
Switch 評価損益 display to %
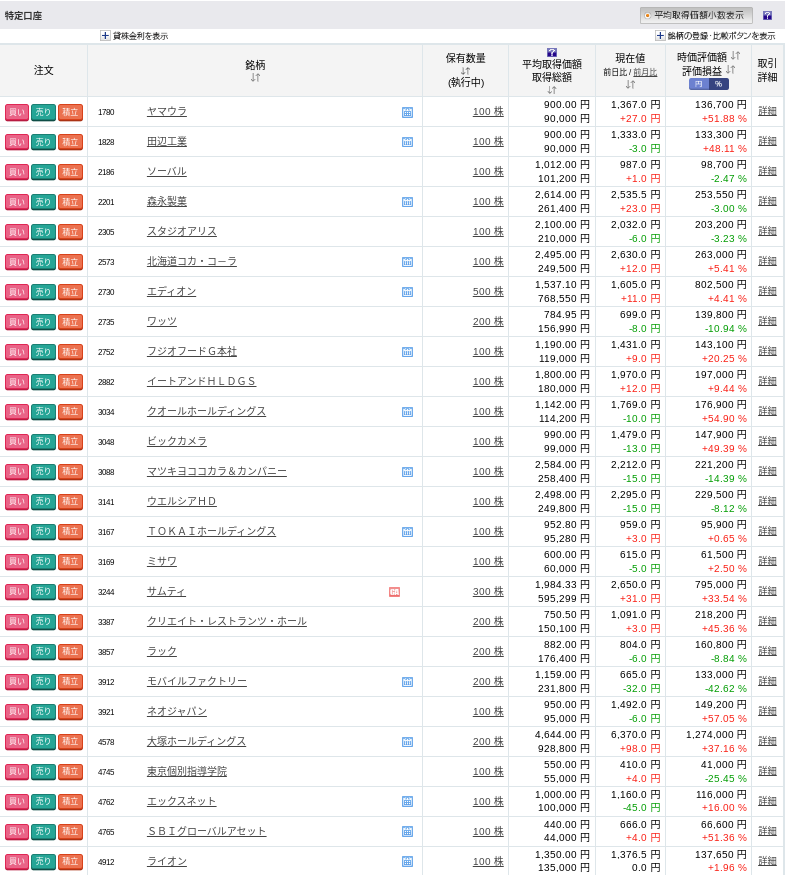coord(719,84)
